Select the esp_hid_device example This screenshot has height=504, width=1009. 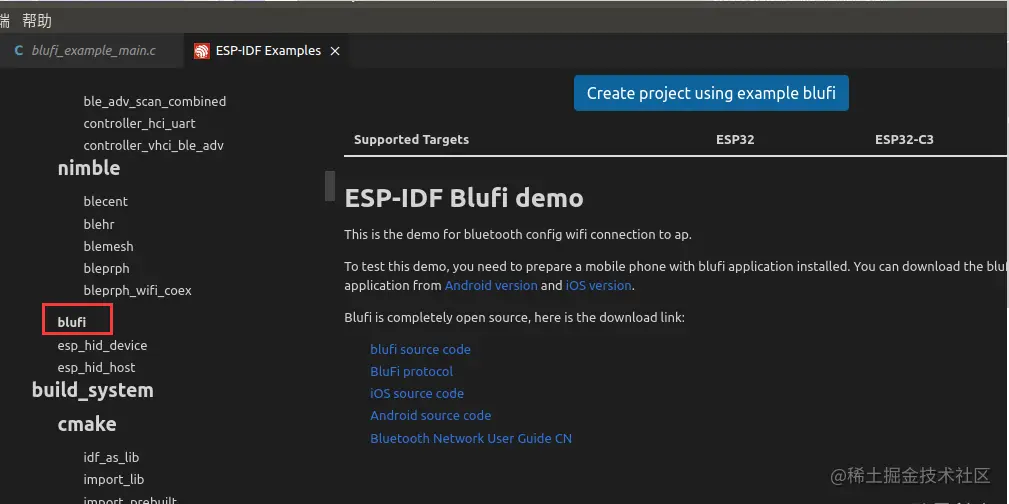point(102,345)
